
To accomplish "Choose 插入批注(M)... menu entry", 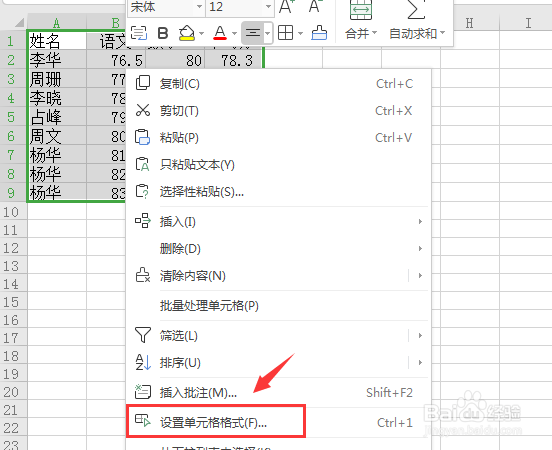I will click(x=278, y=392).
